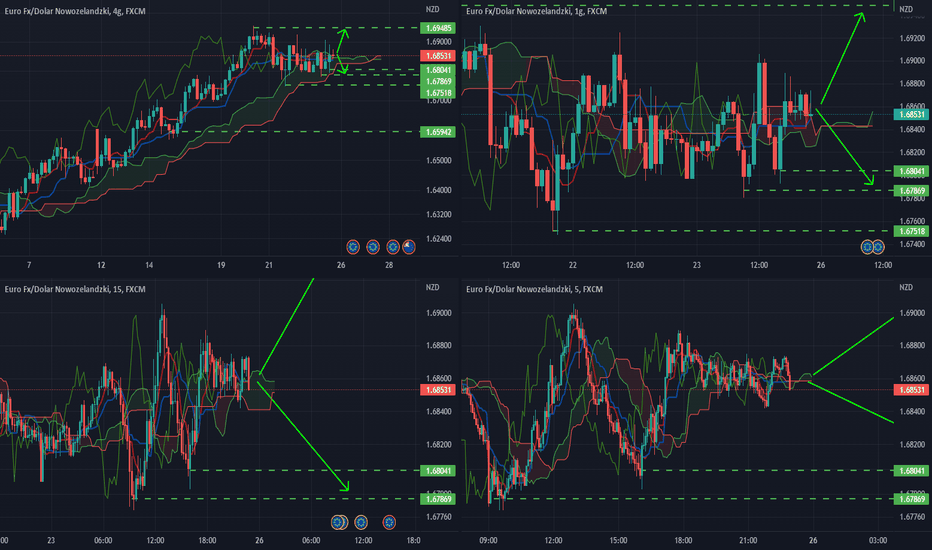
Task: Click the 1.67869 green label in the 15 chart
Action: [438, 499]
